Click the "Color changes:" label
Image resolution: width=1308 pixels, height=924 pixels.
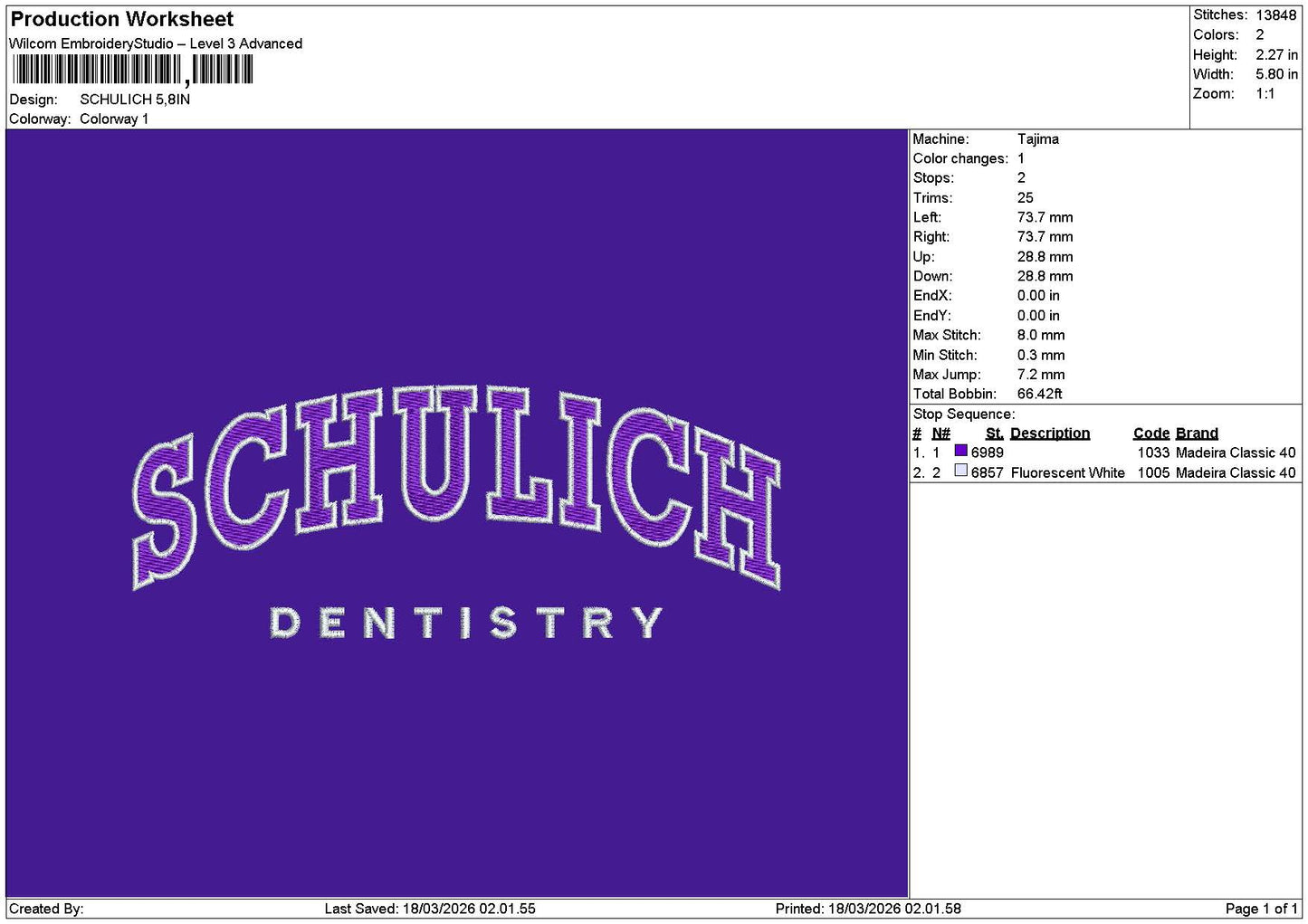960,158
